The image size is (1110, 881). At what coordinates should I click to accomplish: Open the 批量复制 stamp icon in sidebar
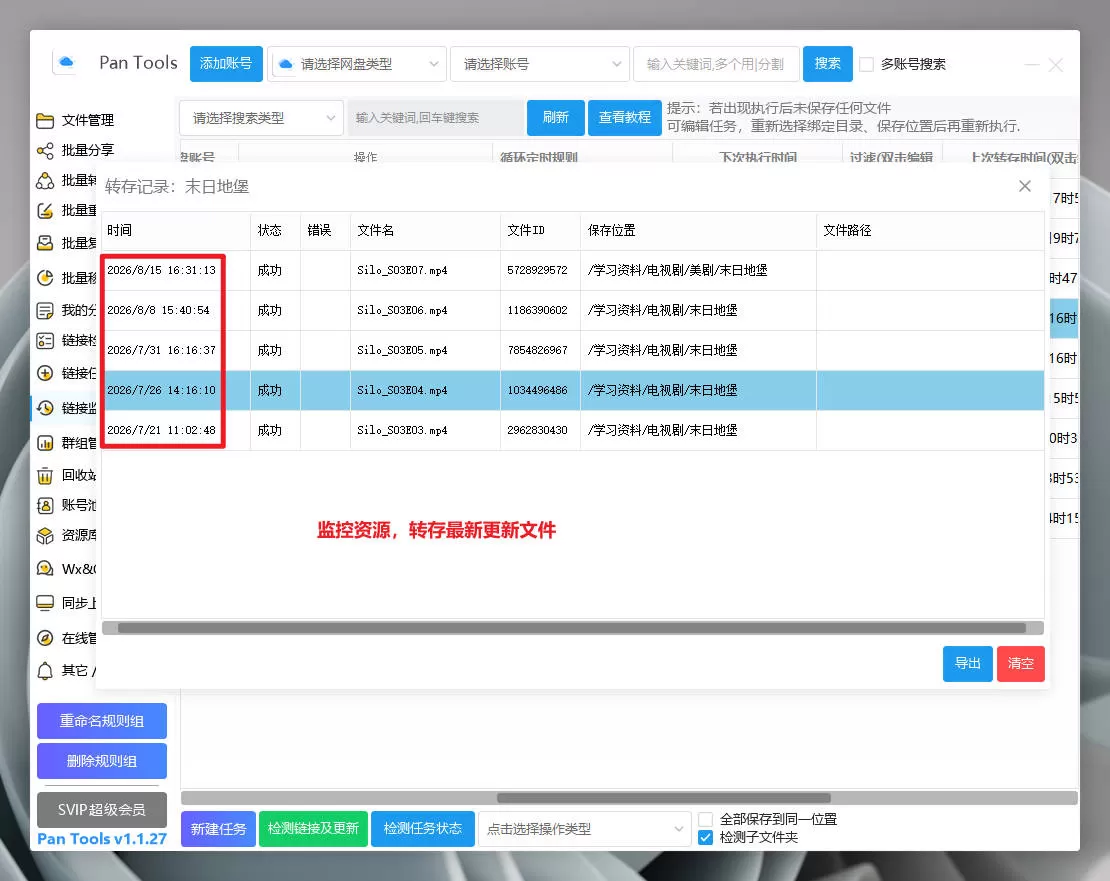[x=45, y=243]
